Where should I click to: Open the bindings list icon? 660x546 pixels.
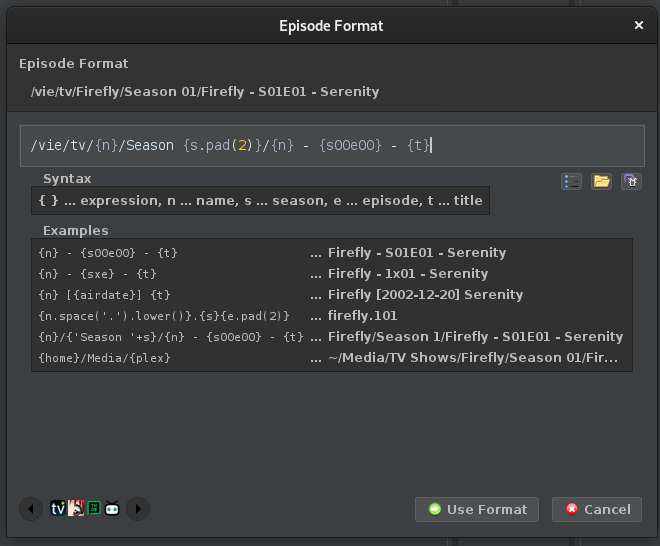[x=571, y=181]
